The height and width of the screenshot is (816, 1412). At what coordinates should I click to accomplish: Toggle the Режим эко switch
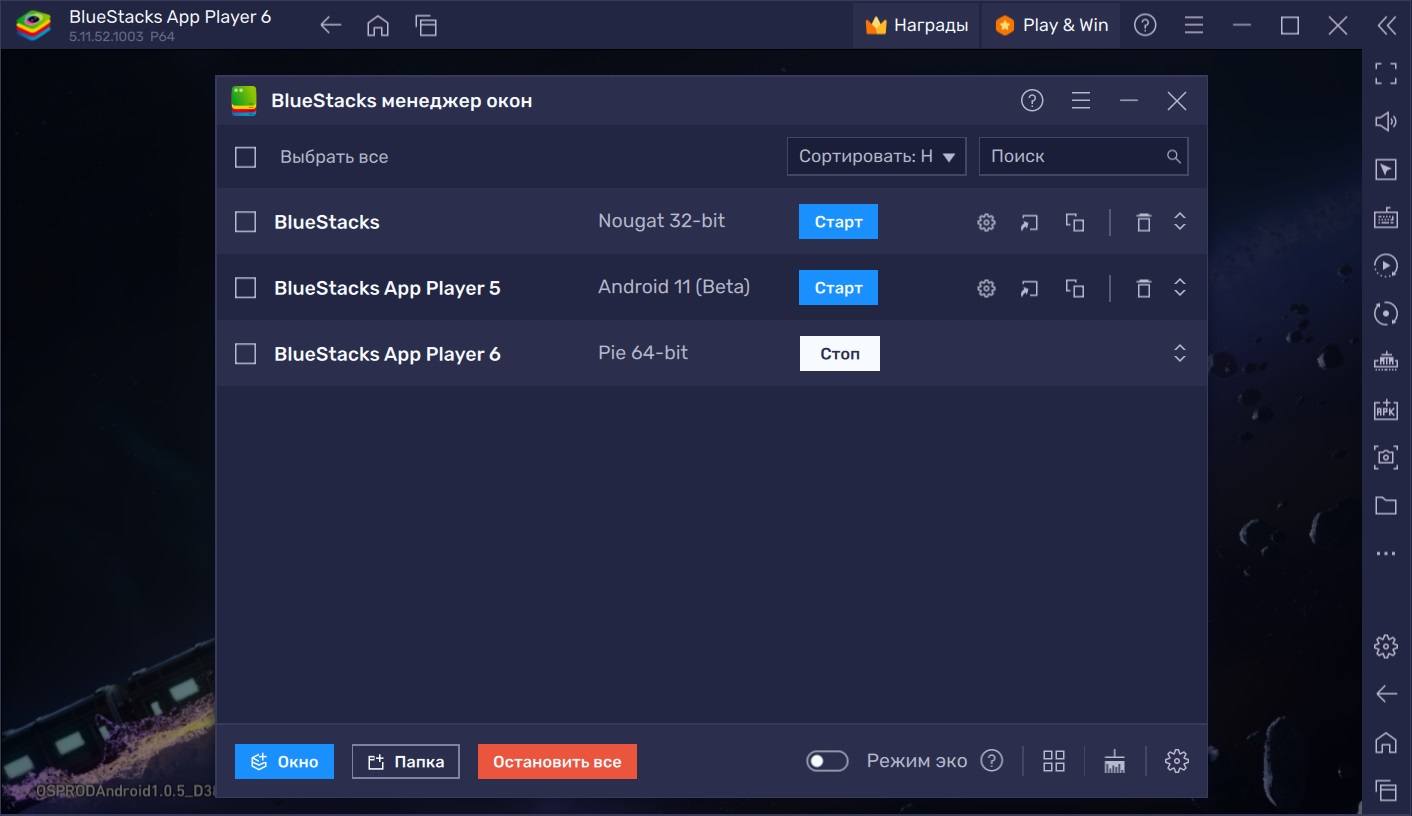point(827,761)
